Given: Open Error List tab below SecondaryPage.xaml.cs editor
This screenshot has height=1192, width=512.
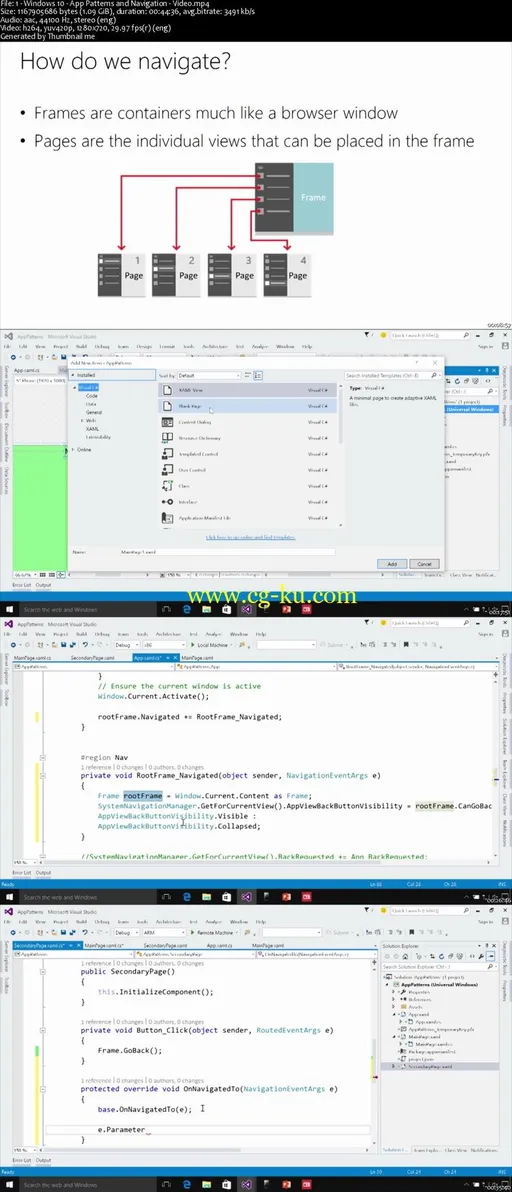Looking at the screenshot, I should pos(22,1159).
